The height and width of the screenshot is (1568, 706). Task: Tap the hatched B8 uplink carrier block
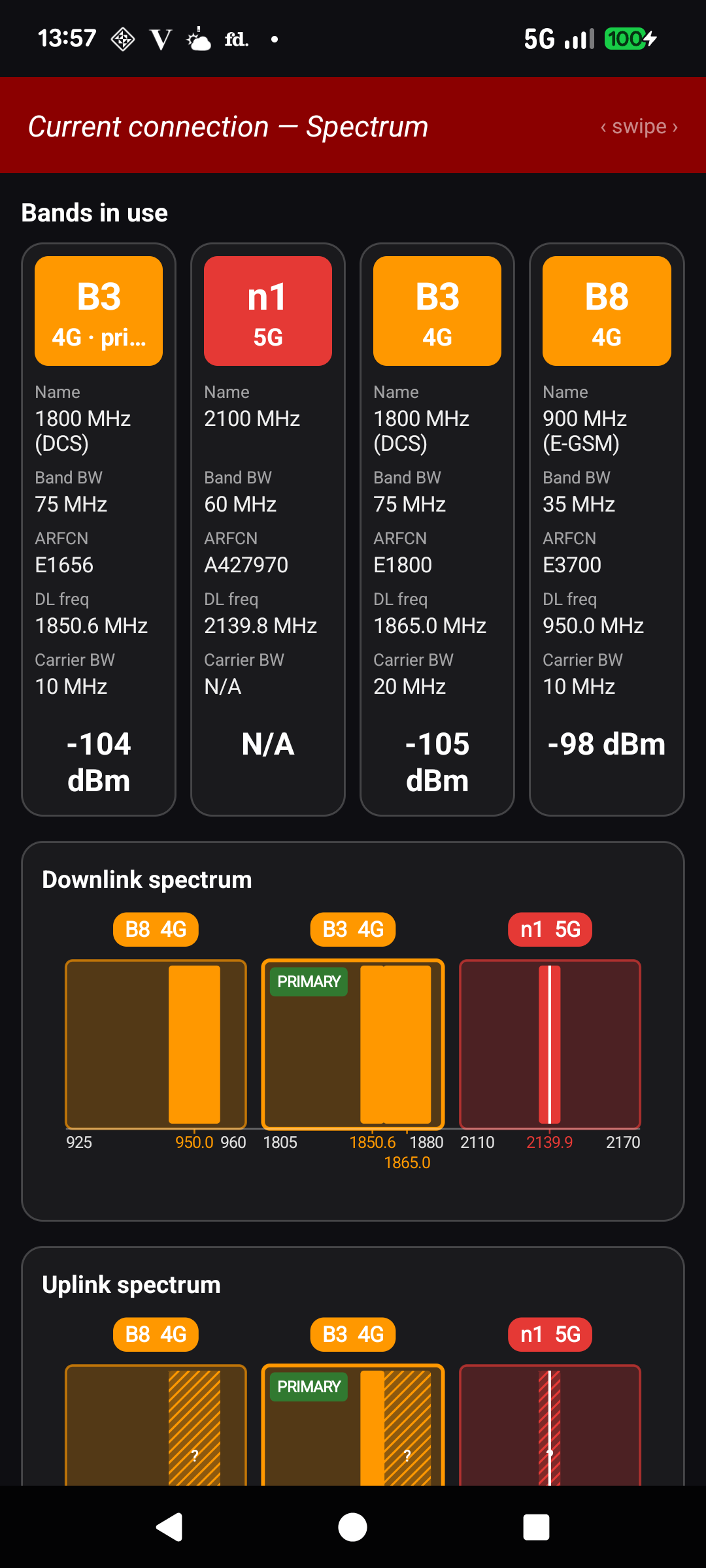tap(194, 1428)
